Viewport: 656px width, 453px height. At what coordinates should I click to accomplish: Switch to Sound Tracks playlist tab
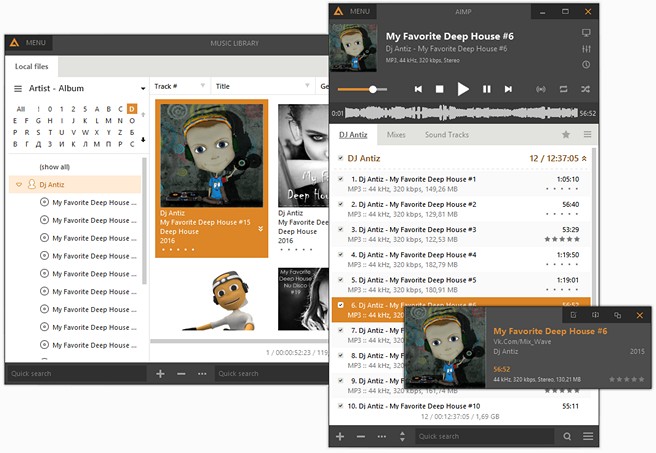pyautogui.click(x=447, y=135)
